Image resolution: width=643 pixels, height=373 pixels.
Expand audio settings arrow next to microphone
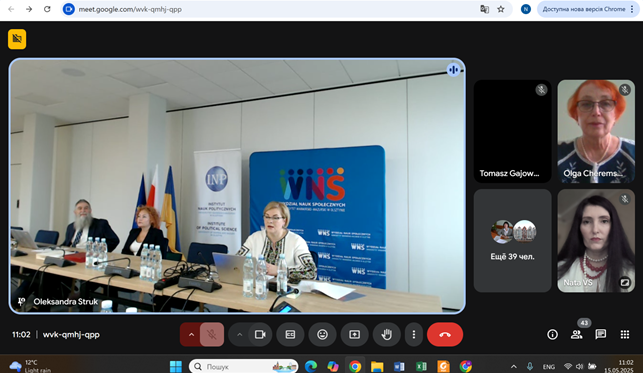pos(191,334)
